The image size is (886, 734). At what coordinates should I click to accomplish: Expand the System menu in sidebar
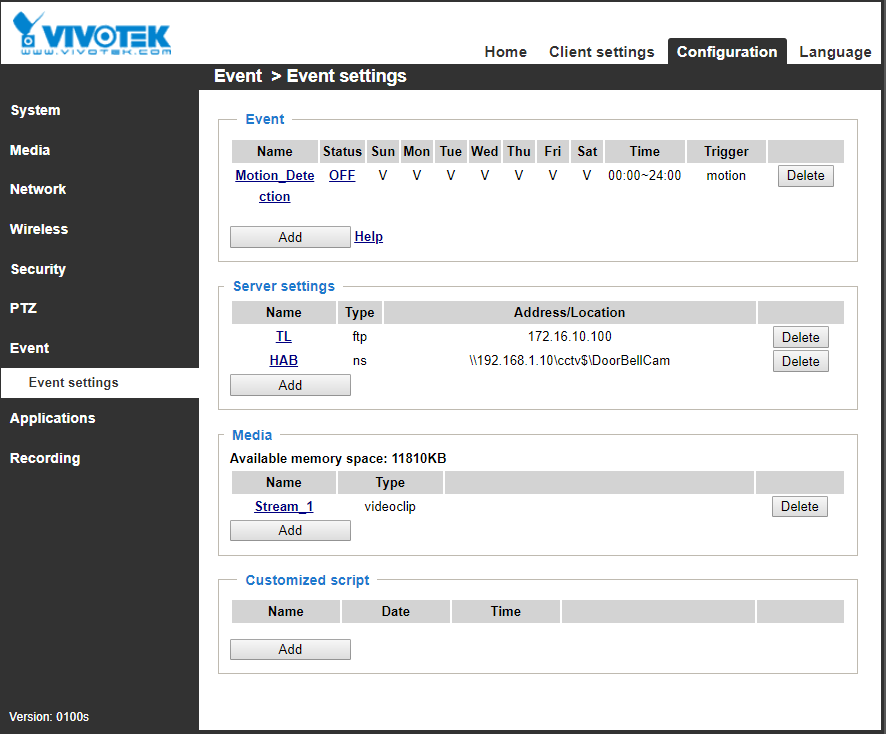pos(35,110)
